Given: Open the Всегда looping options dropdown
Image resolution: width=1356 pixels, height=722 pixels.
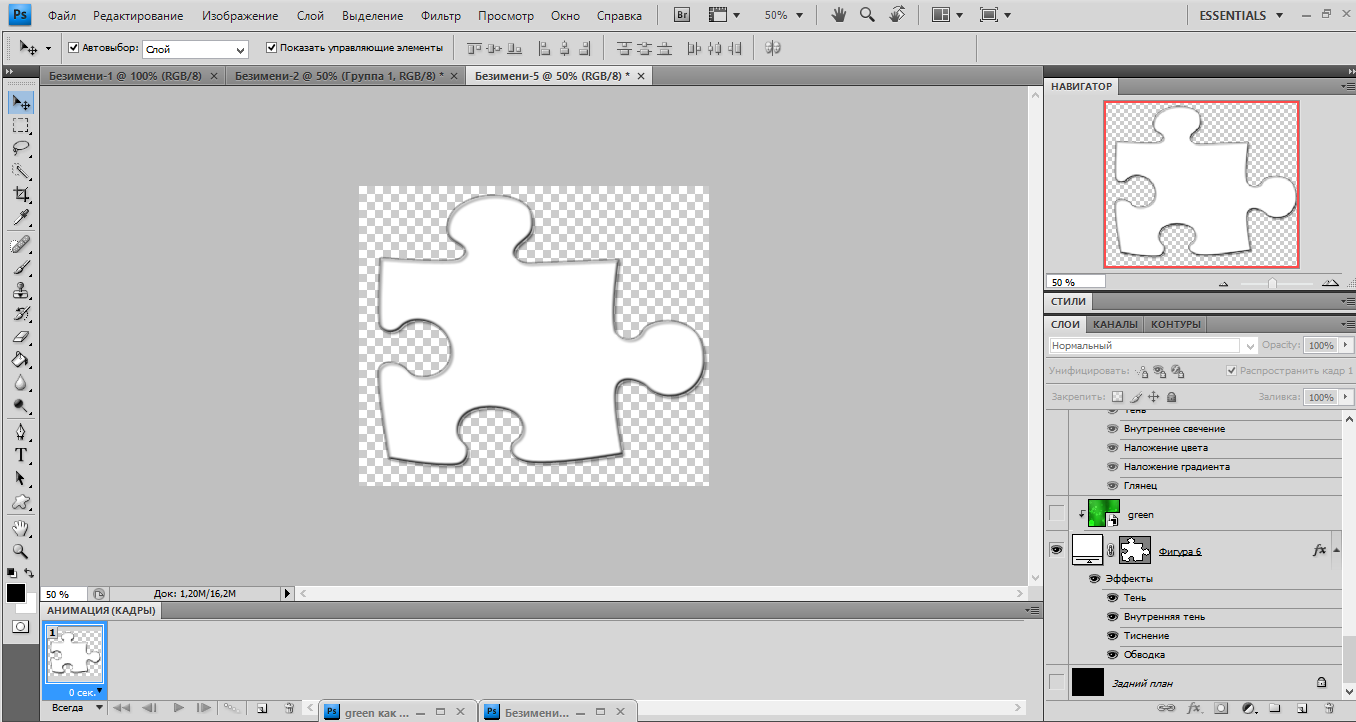Looking at the screenshot, I should point(77,708).
